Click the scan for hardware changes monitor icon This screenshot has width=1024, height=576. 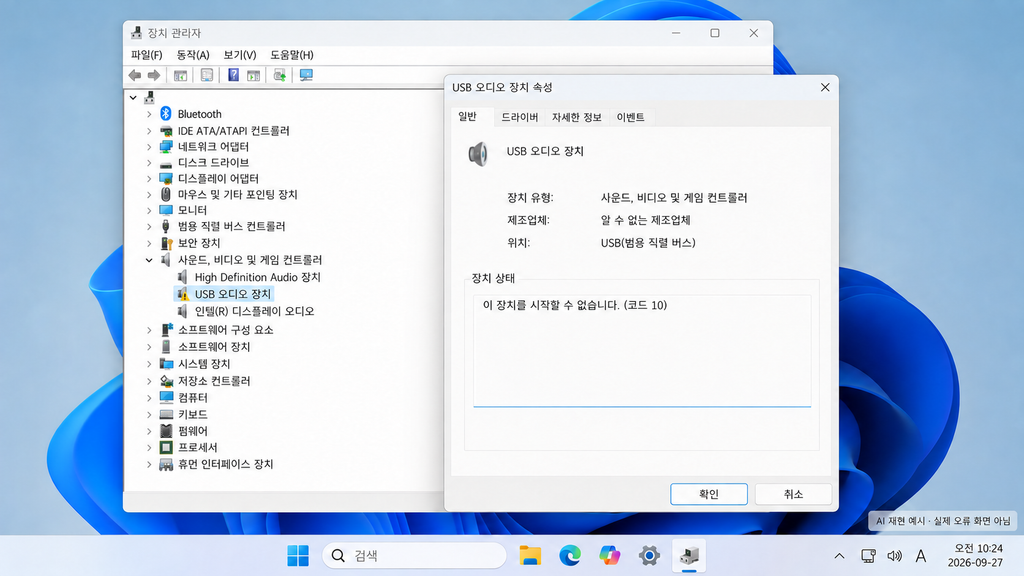point(306,75)
